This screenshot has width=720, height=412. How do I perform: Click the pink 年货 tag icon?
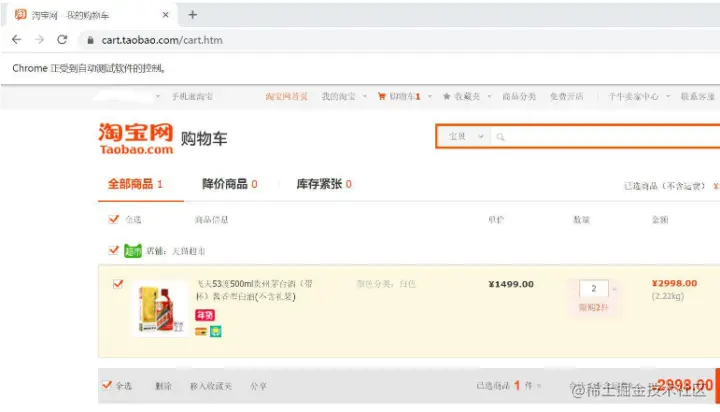click(x=205, y=315)
